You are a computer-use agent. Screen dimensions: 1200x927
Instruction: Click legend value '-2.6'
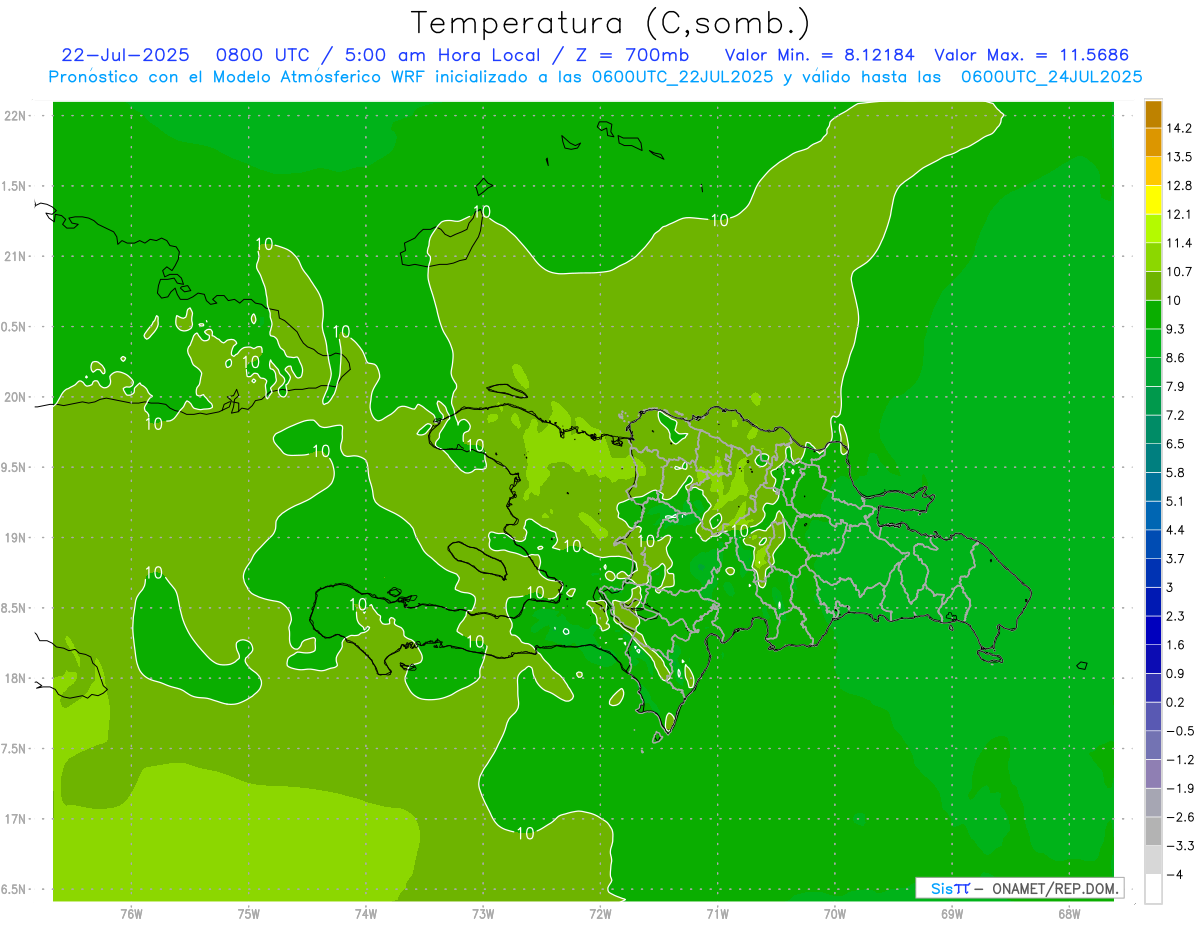point(1180,817)
